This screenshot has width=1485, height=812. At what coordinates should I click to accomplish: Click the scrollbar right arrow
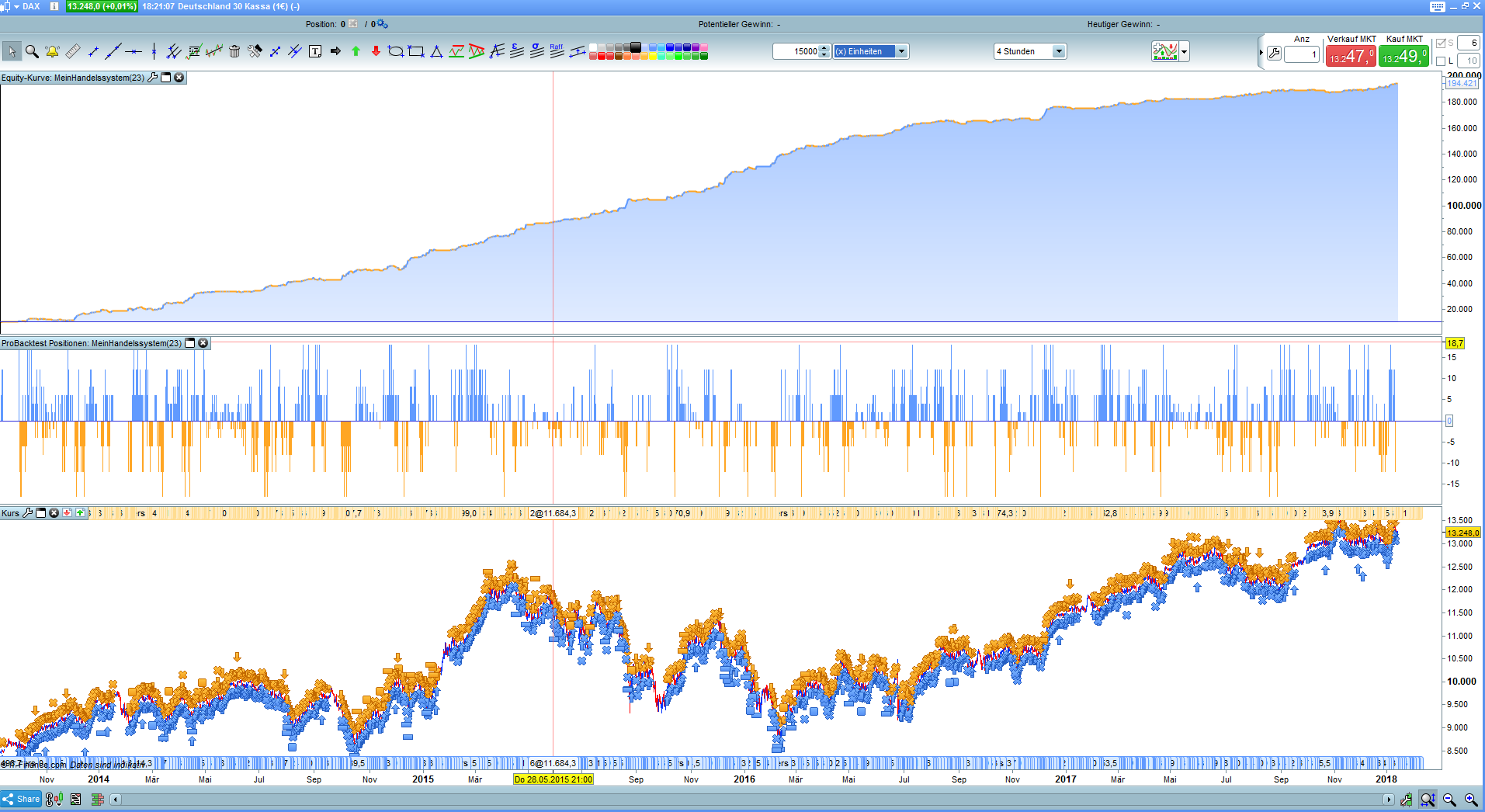(x=1388, y=800)
